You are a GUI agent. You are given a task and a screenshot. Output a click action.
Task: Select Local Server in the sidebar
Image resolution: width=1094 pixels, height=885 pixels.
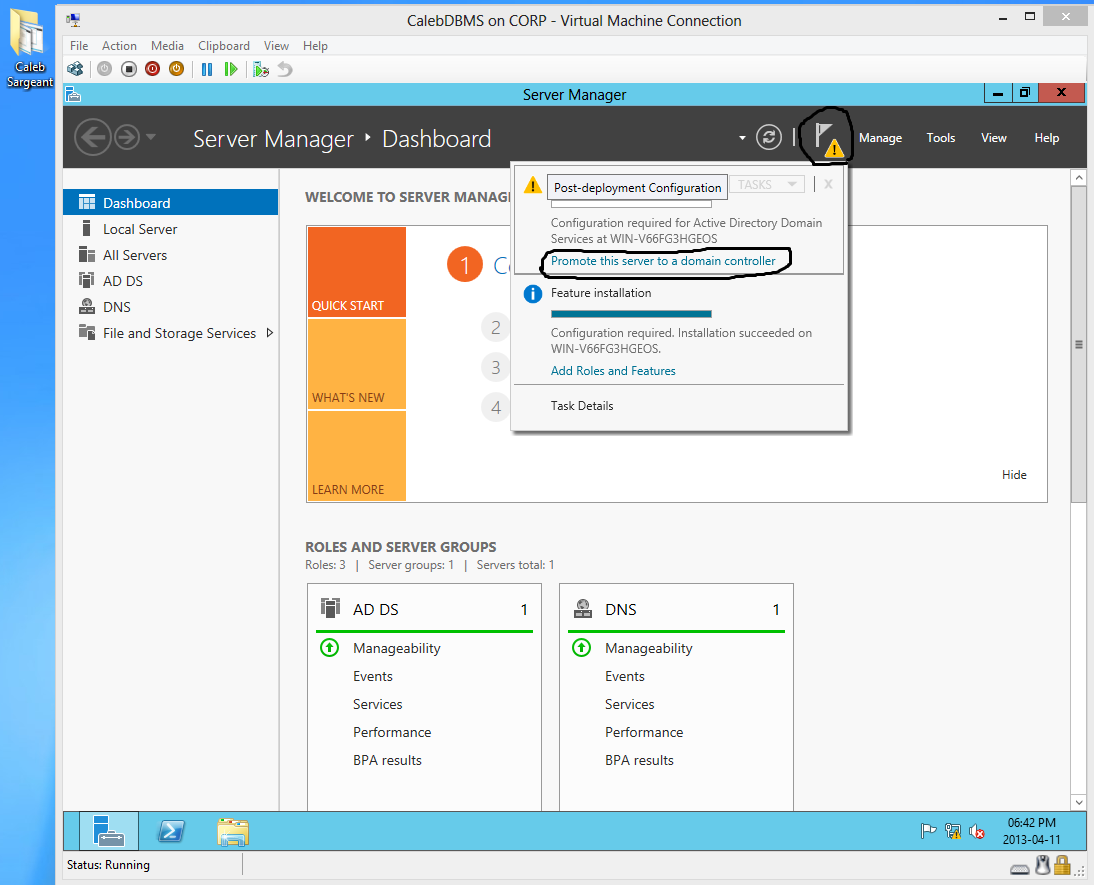pos(170,229)
